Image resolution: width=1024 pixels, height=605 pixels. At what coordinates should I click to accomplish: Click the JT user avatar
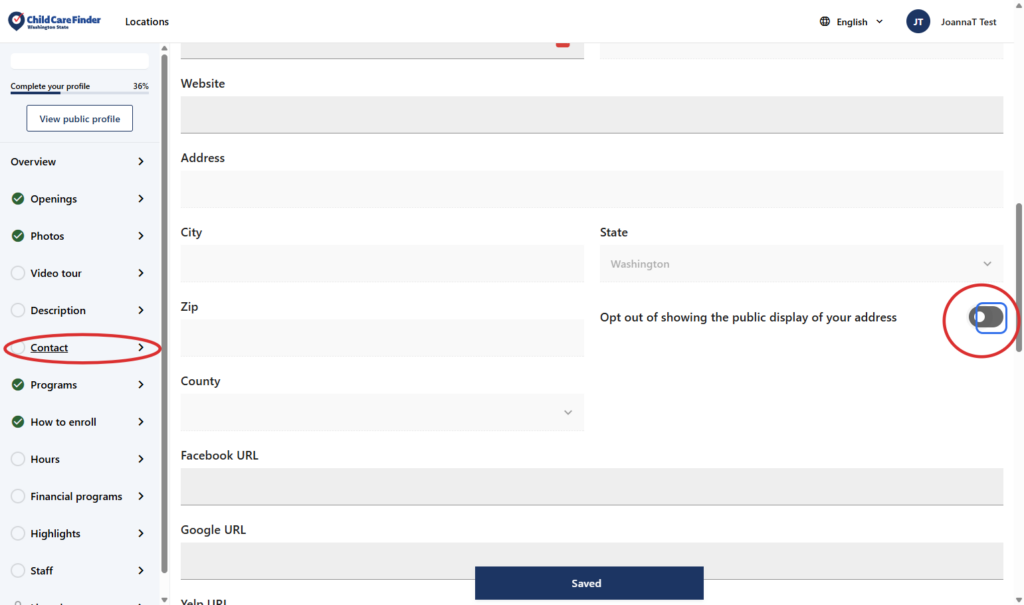[917, 22]
